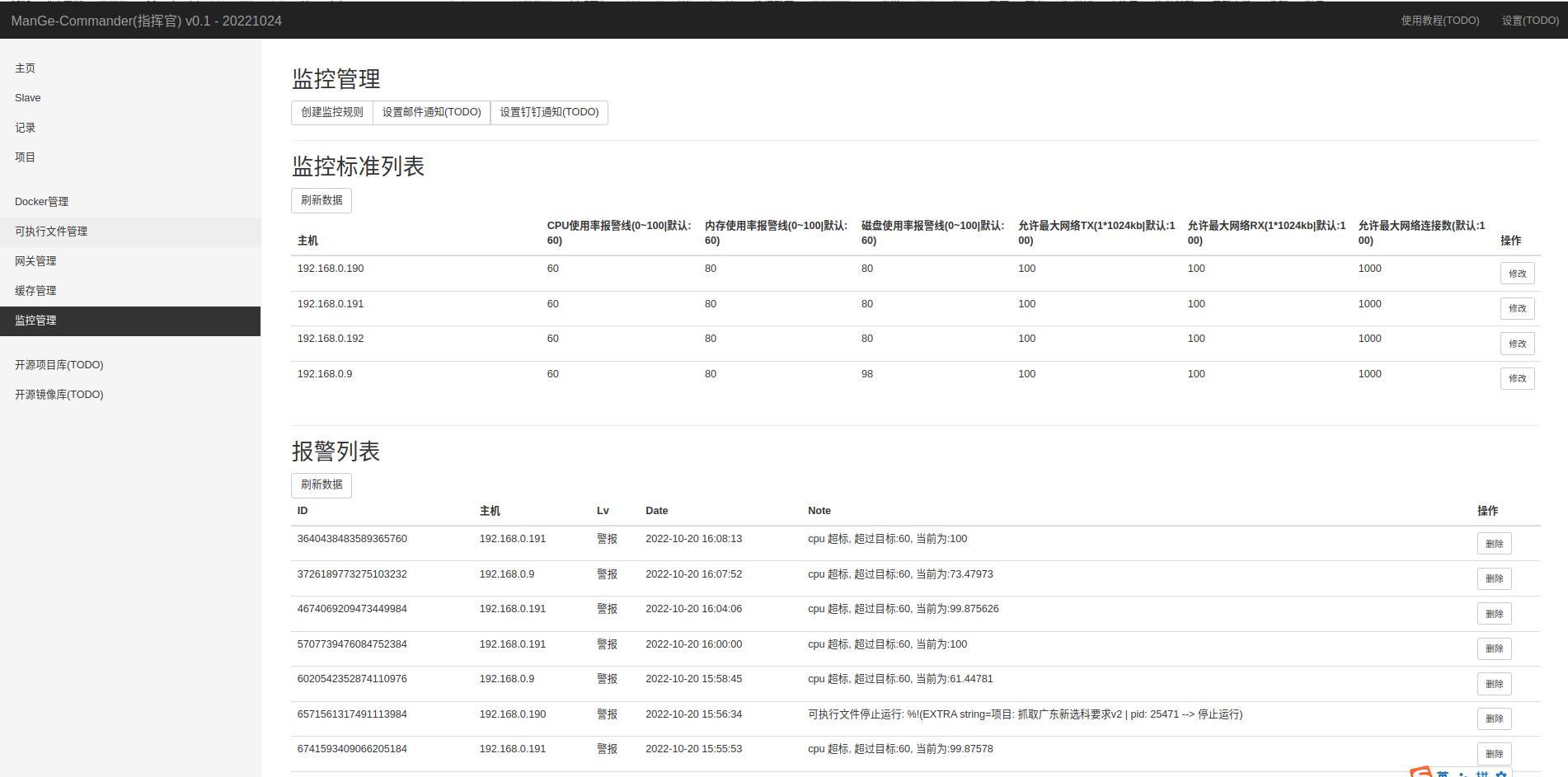
Task: Open Docker管理 in the sidebar
Action: [x=41, y=201]
